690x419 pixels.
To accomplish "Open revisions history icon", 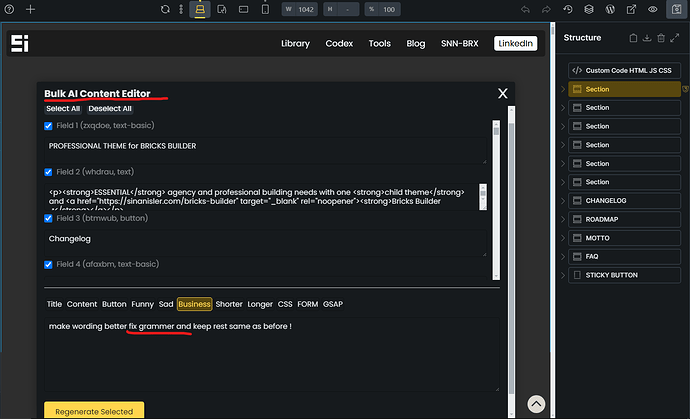I will coord(568,9).
